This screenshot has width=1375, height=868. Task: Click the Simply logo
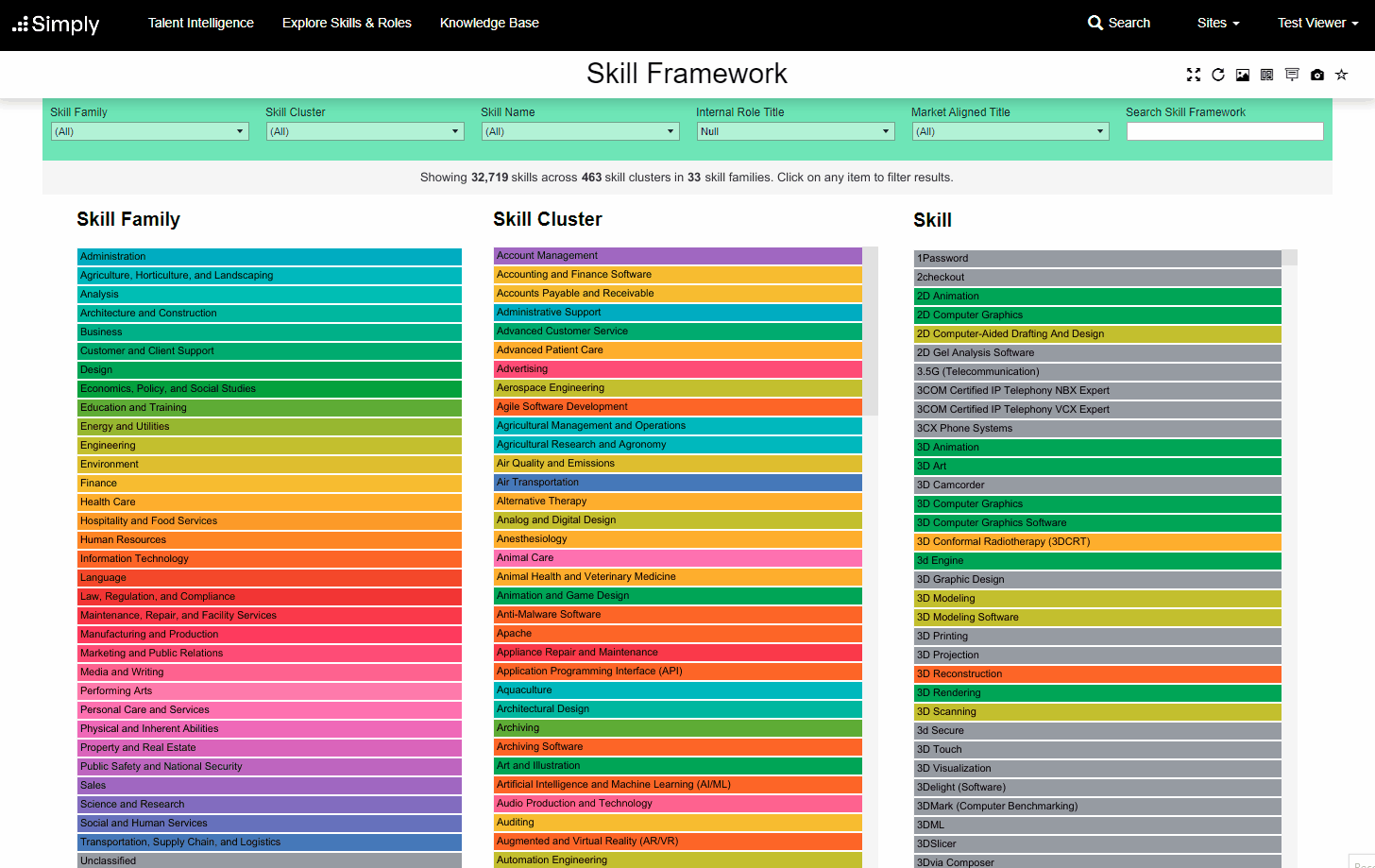point(56,24)
